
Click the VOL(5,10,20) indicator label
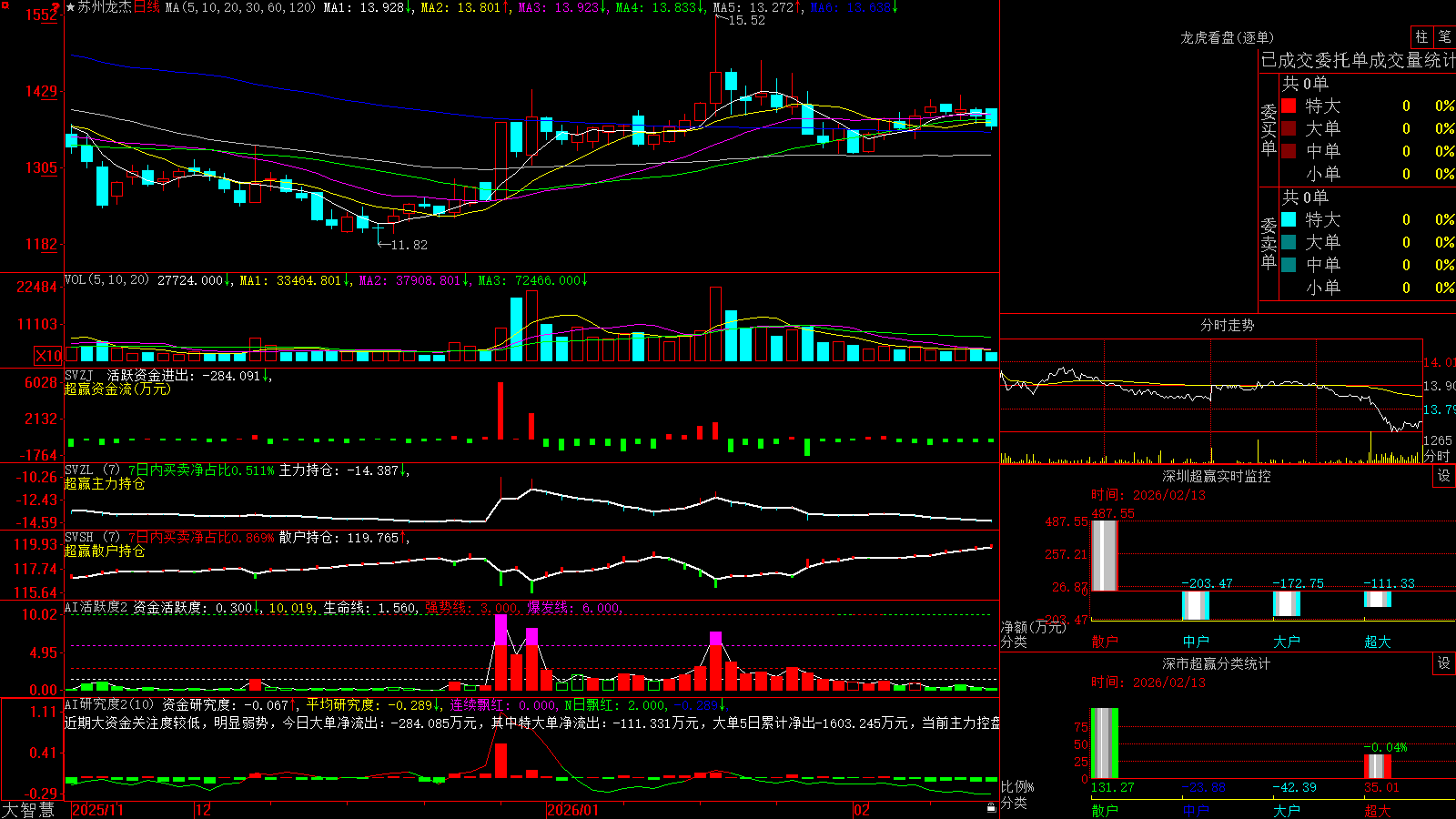click(106, 279)
